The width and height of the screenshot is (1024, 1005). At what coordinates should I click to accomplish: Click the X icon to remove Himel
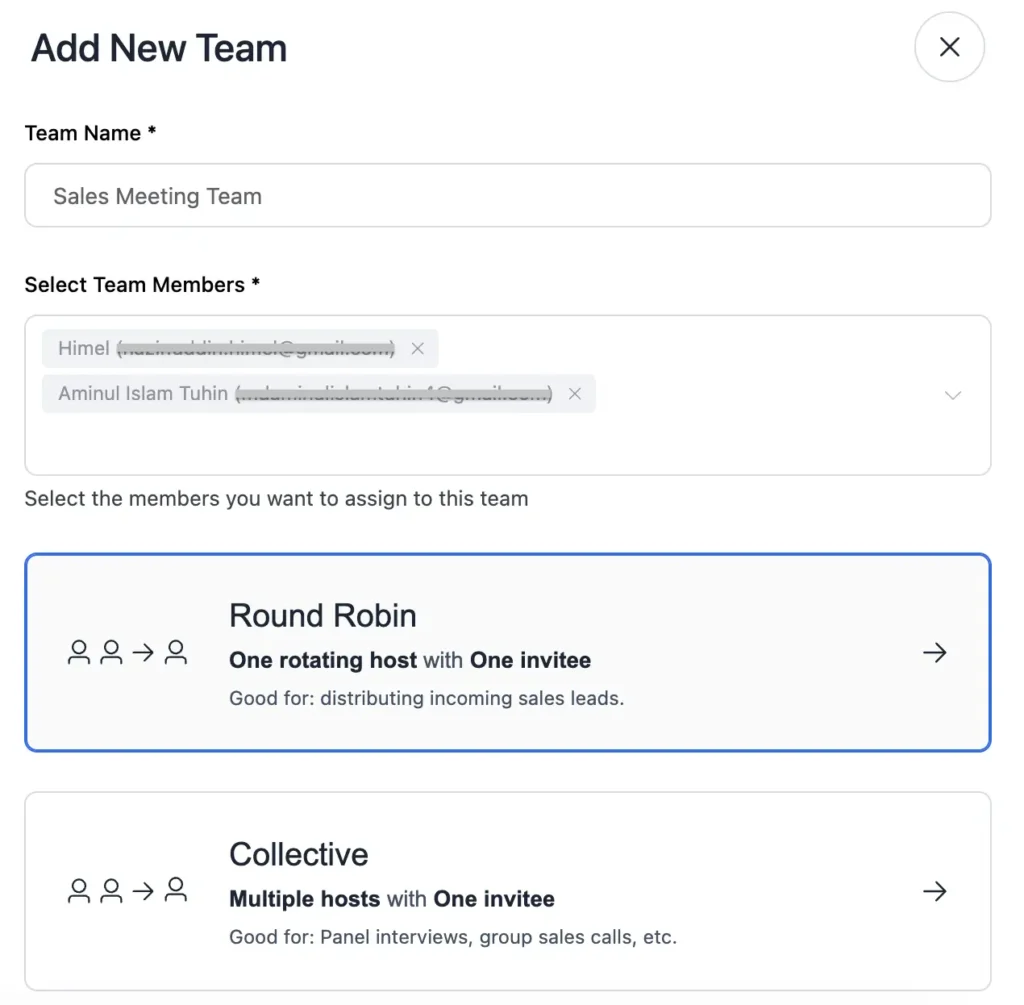(x=418, y=348)
